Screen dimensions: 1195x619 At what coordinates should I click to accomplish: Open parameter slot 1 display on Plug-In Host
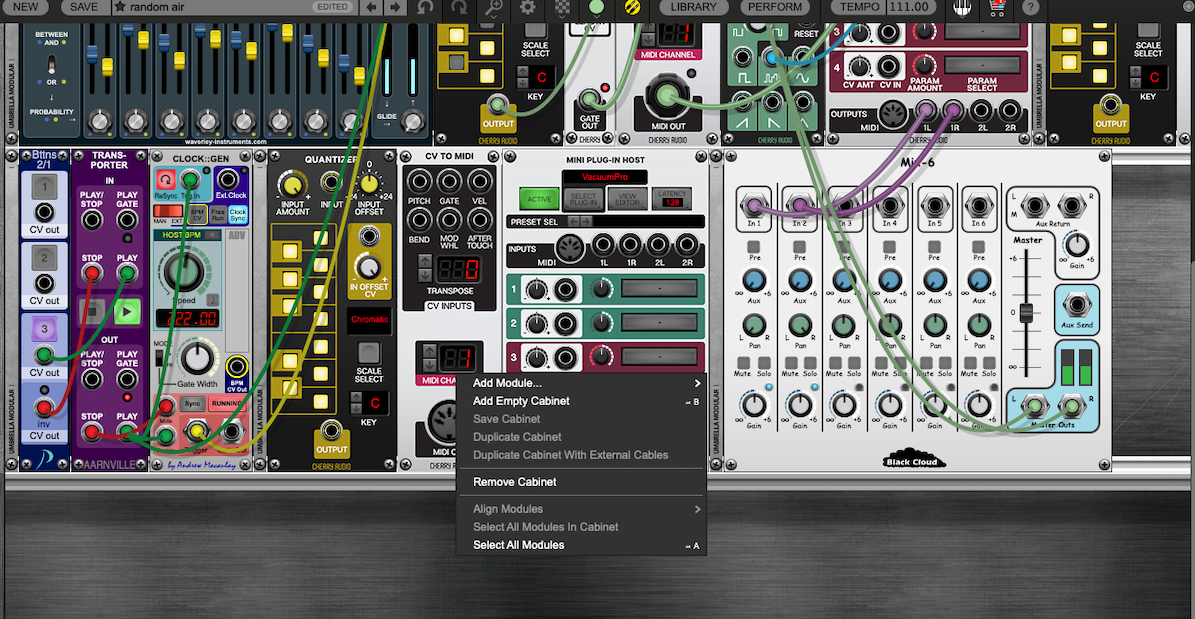[x=659, y=288]
